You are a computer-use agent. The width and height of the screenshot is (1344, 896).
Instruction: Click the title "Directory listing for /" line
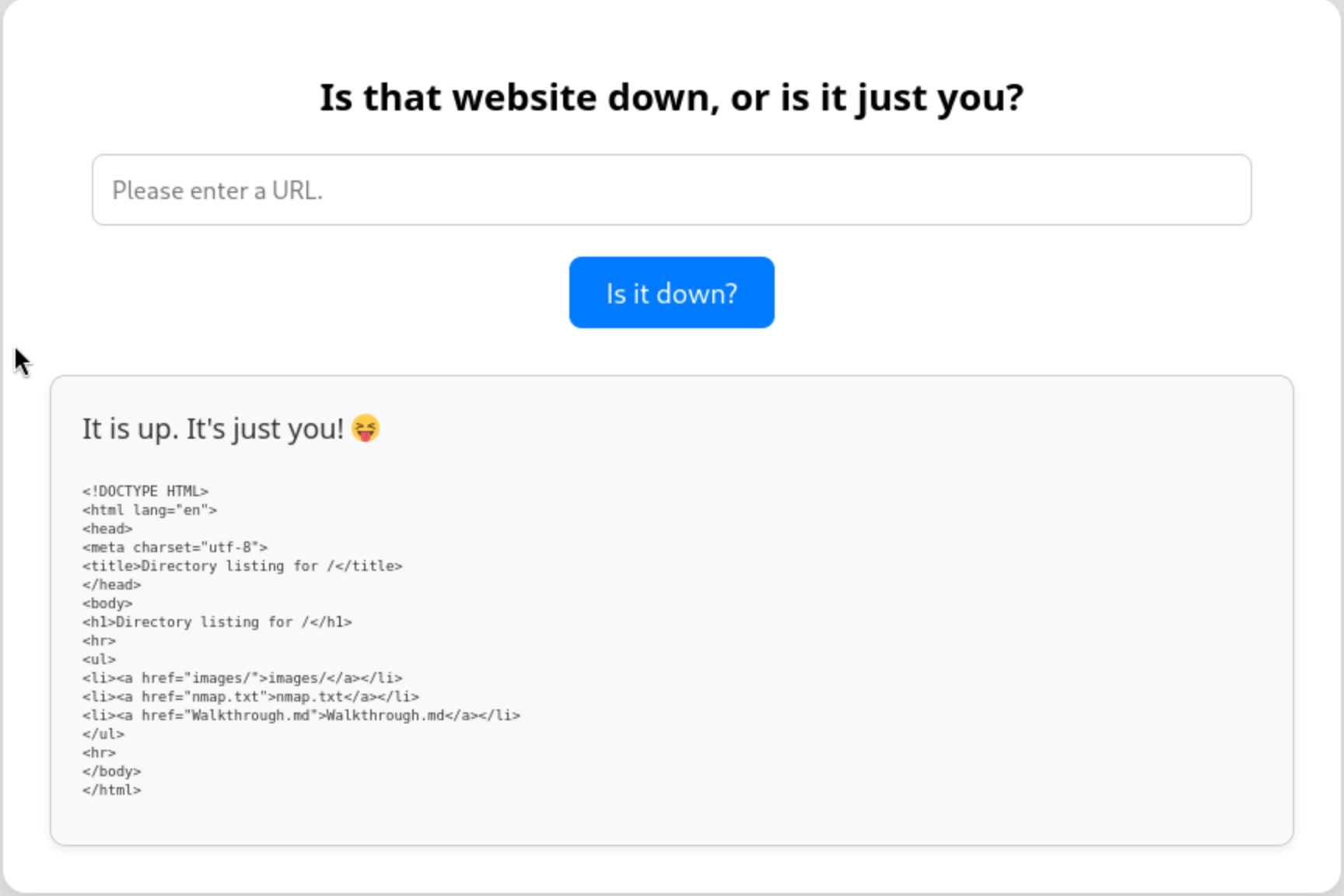(x=243, y=566)
